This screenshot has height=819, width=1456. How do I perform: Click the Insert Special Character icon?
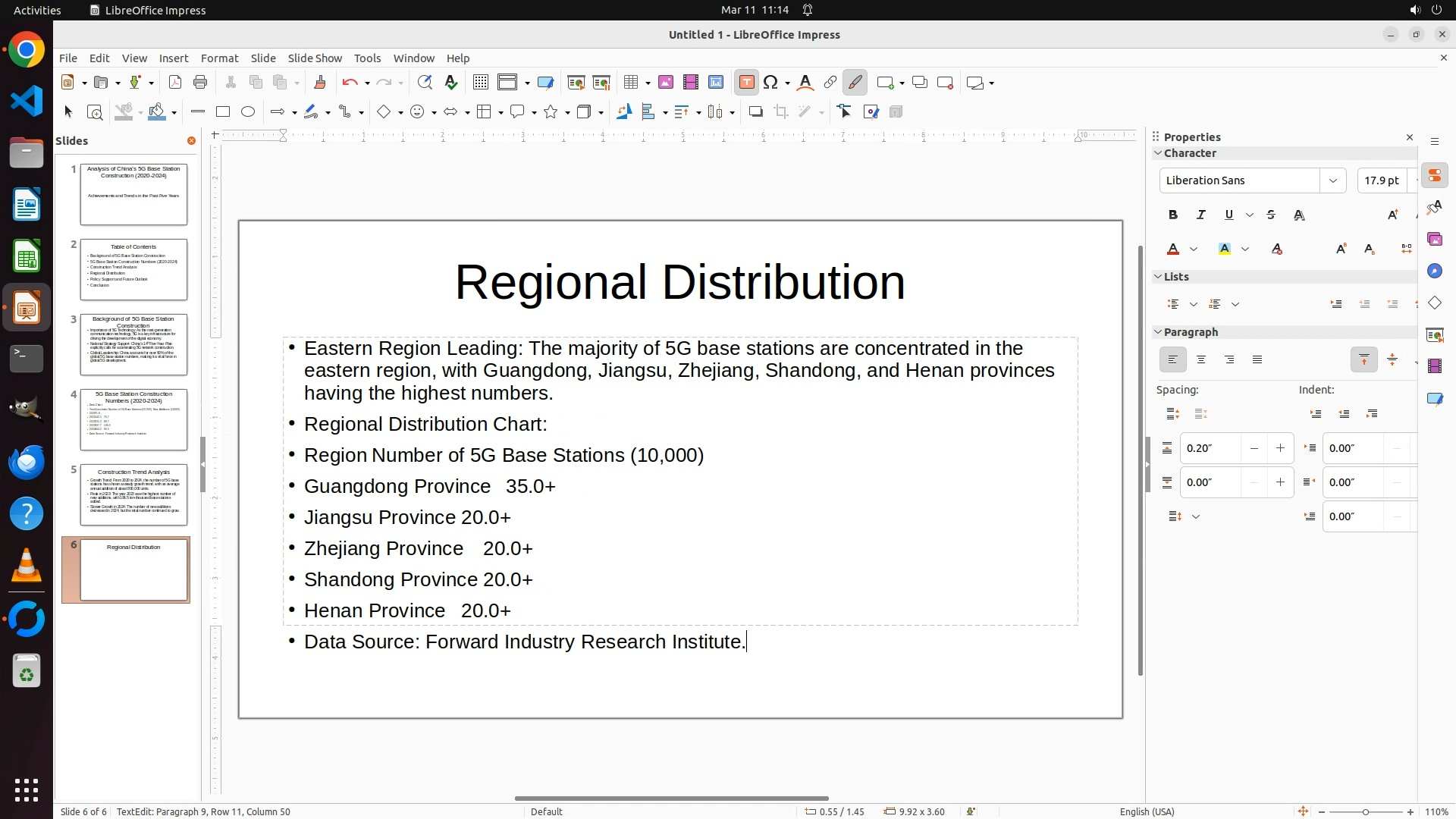point(771,83)
